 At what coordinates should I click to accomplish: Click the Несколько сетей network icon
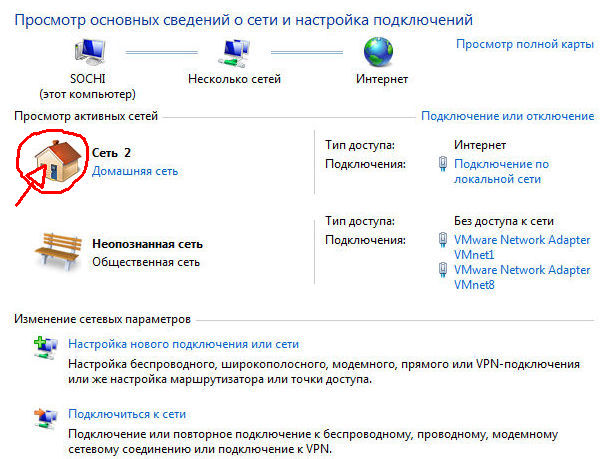pyautogui.click(x=234, y=53)
